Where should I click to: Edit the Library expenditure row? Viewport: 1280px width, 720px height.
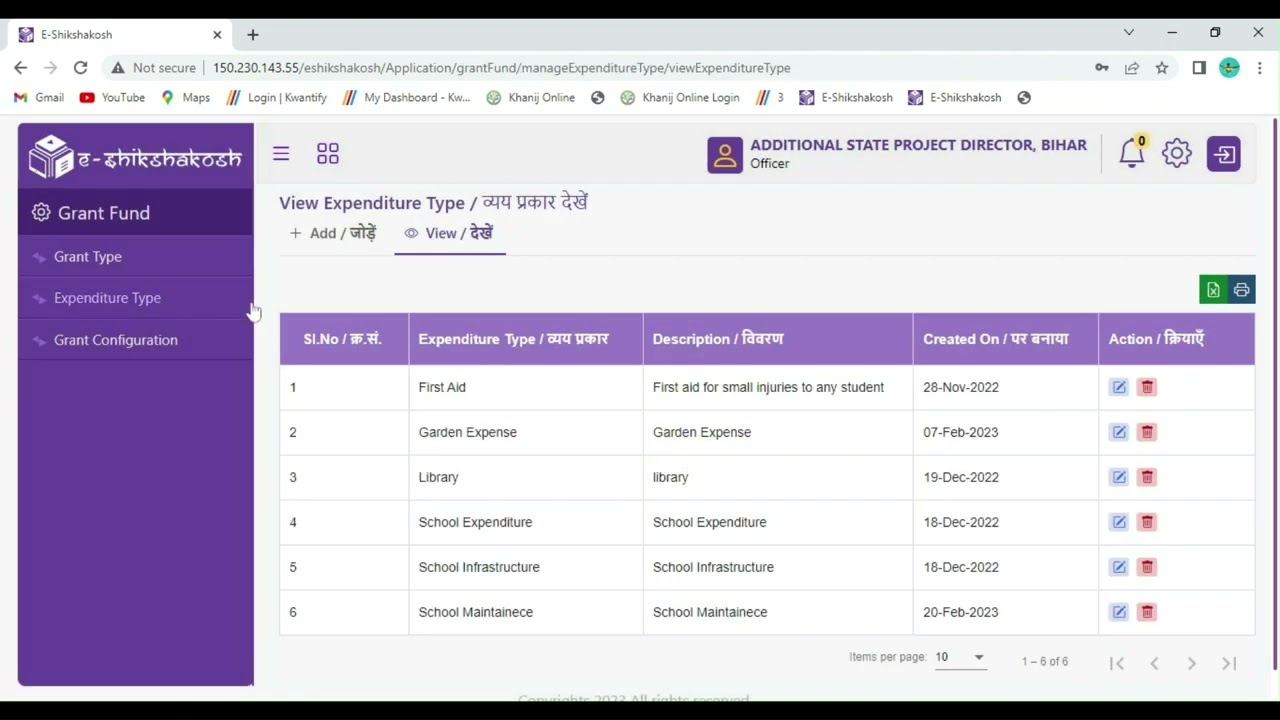[x=1119, y=477]
